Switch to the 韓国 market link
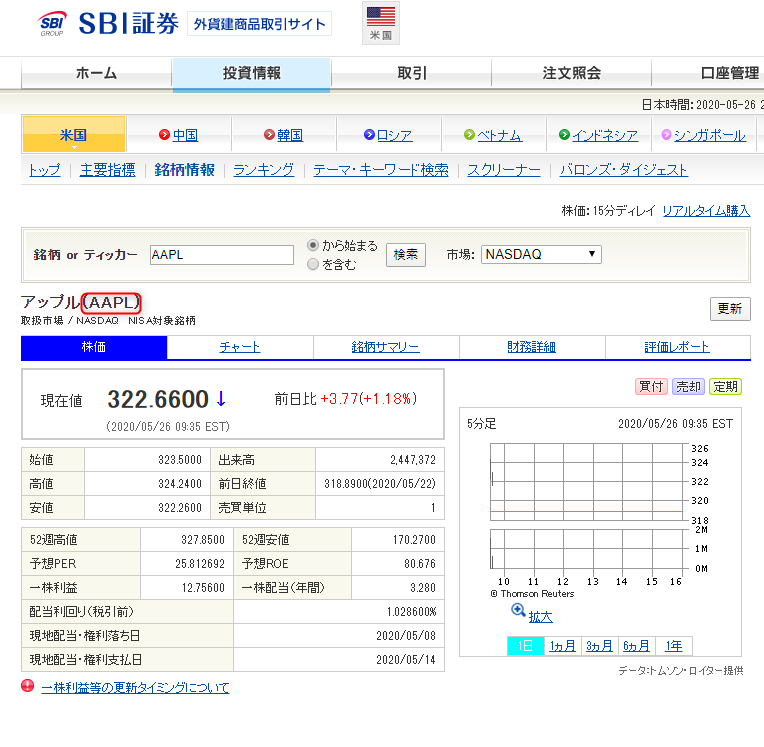The height and width of the screenshot is (747, 764). tap(290, 135)
